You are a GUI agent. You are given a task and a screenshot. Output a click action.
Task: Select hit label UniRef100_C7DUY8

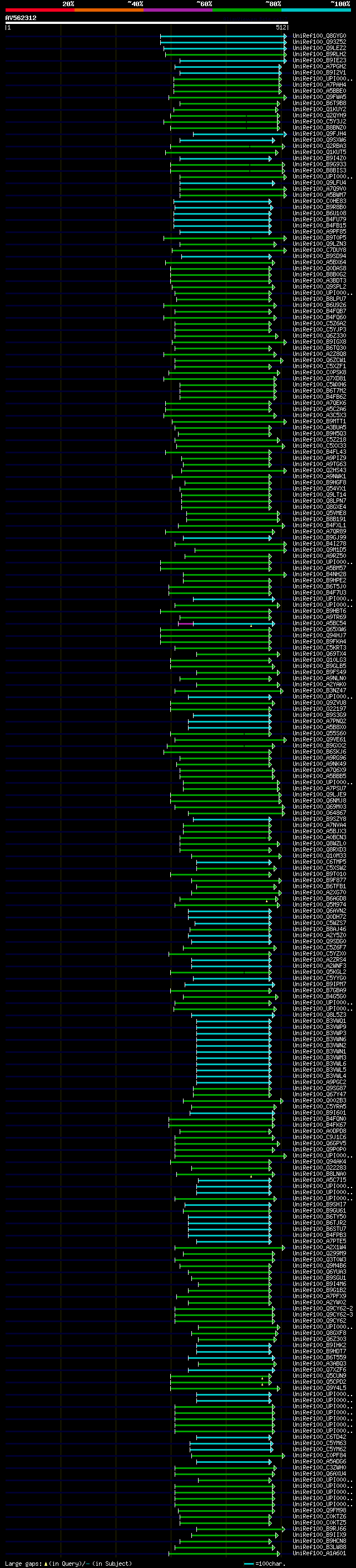(319, 250)
